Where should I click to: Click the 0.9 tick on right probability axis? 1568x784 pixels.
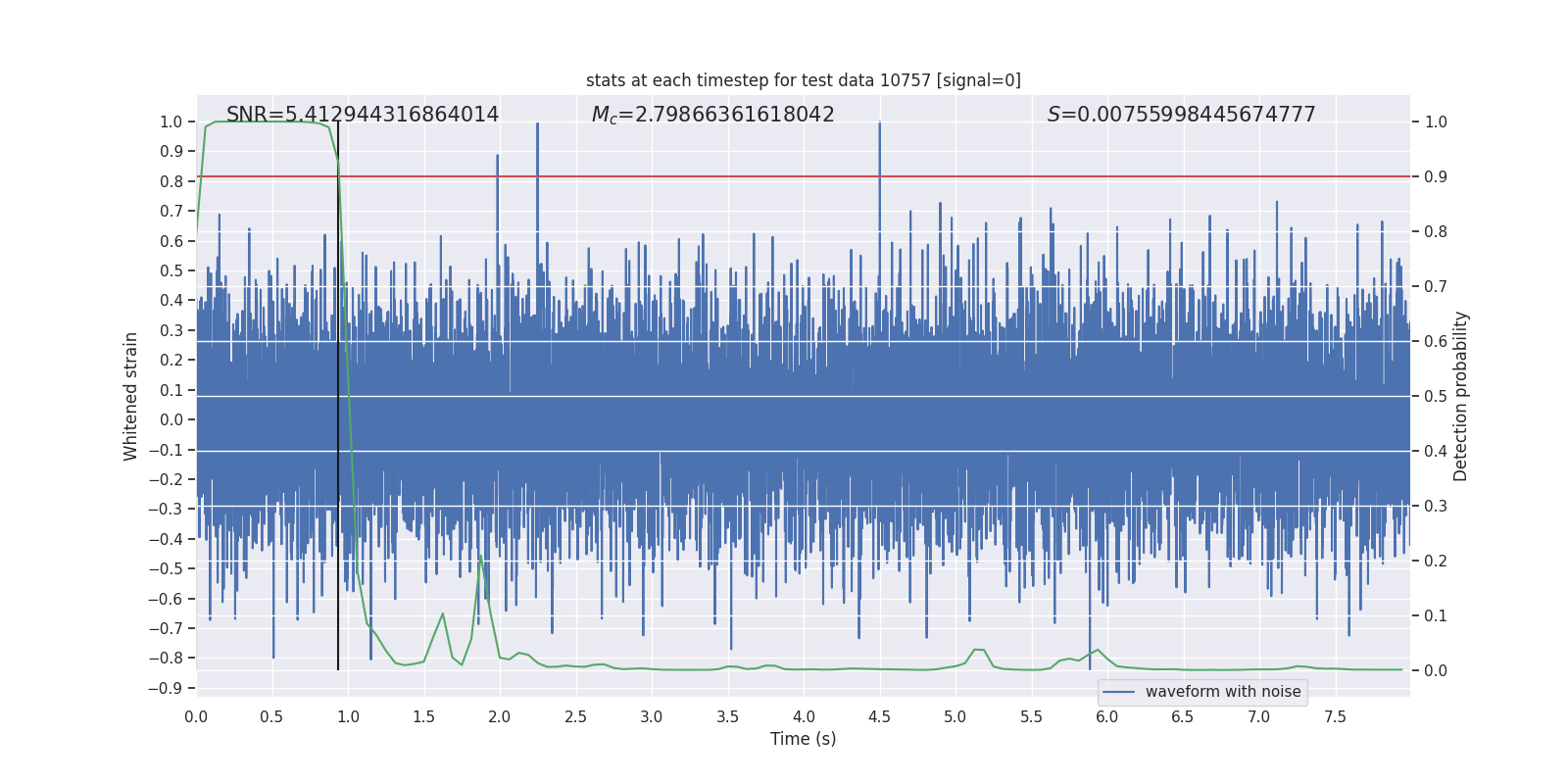click(x=1436, y=177)
